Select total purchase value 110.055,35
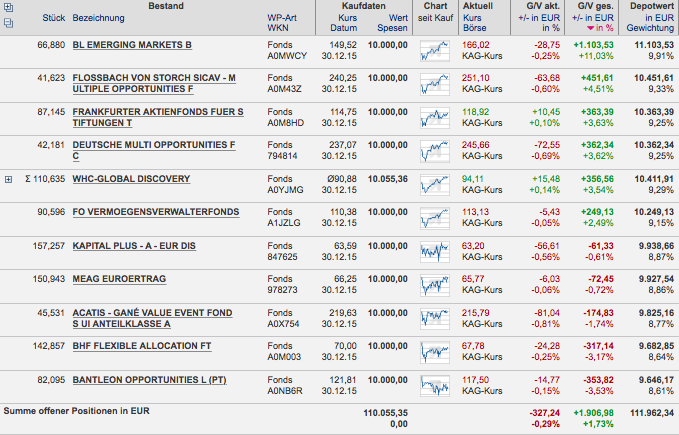The height and width of the screenshot is (435, 679). pos(385,413)
